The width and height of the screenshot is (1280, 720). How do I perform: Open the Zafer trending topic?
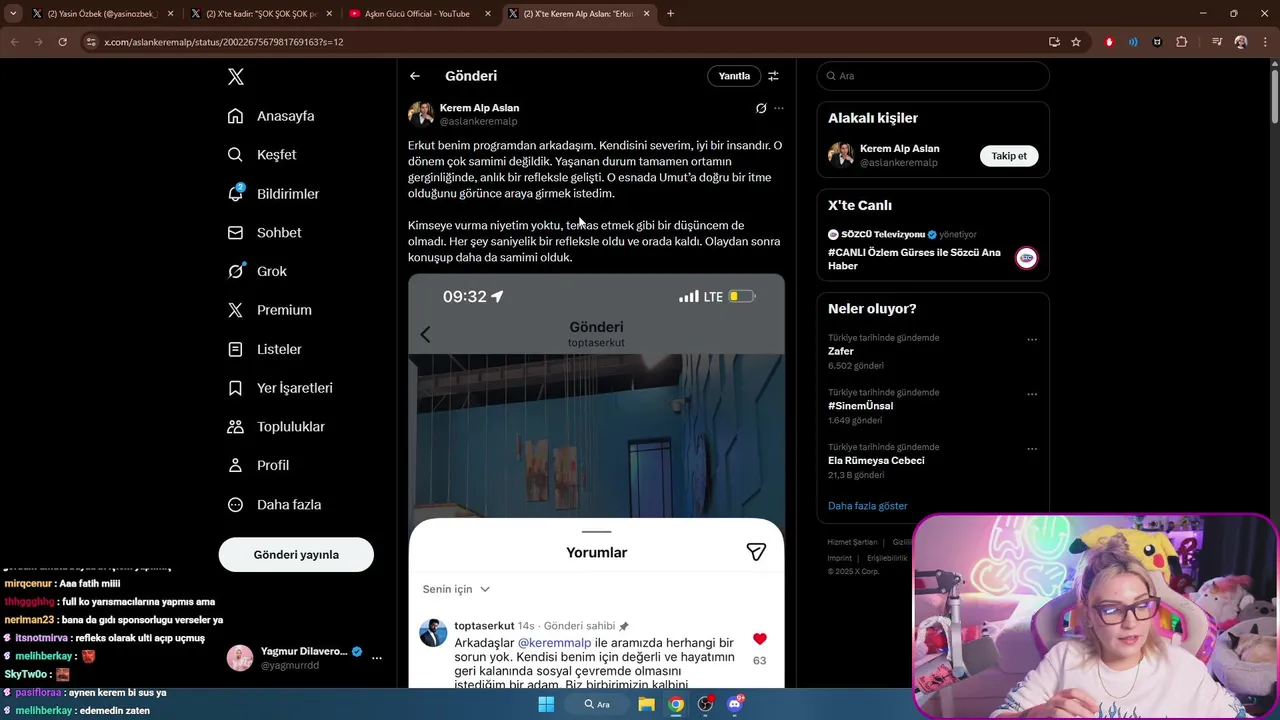(x=841, y=352)
